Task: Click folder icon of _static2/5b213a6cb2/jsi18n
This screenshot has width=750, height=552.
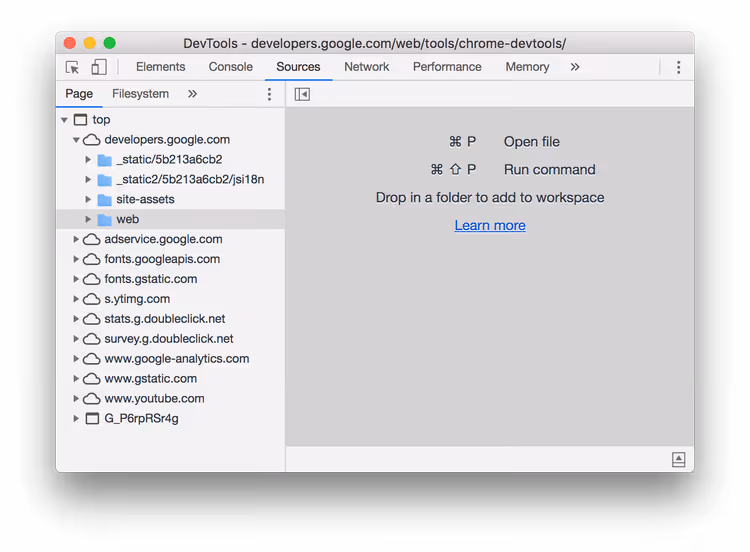Action: tap(104, 180)
